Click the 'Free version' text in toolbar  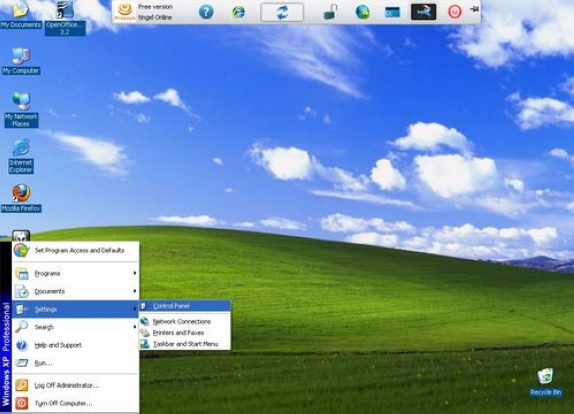click(x=155, y=7)
